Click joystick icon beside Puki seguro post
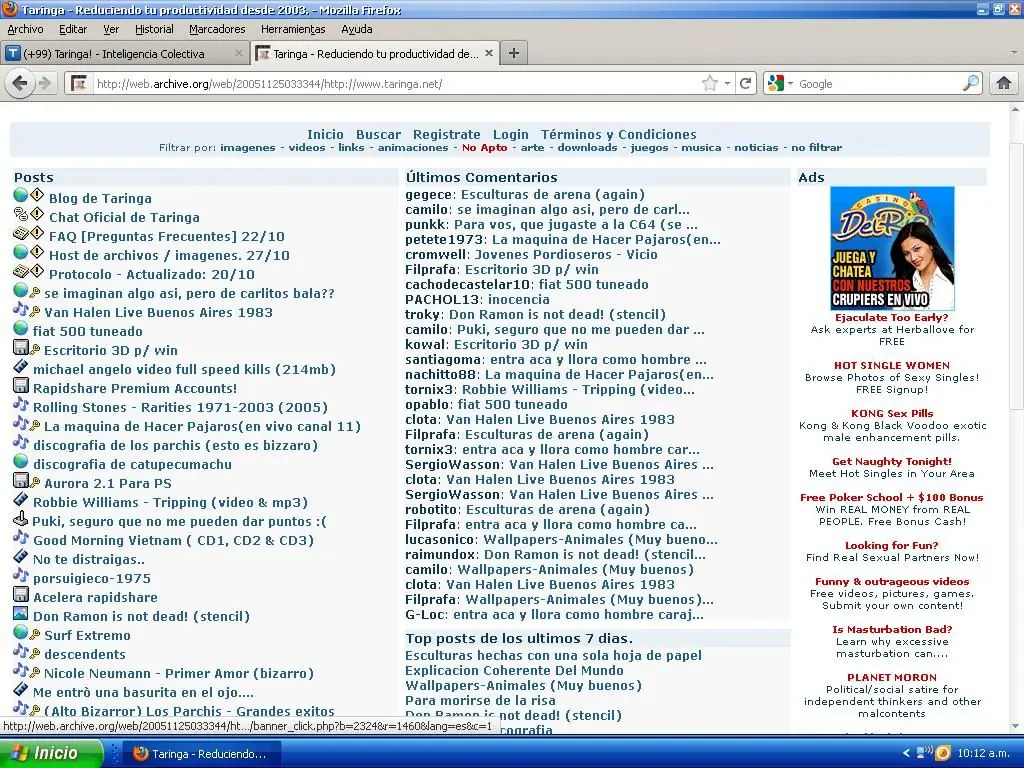Image resolution: width=1024 pixels, height=768 pixels. [x=21, y=518]
